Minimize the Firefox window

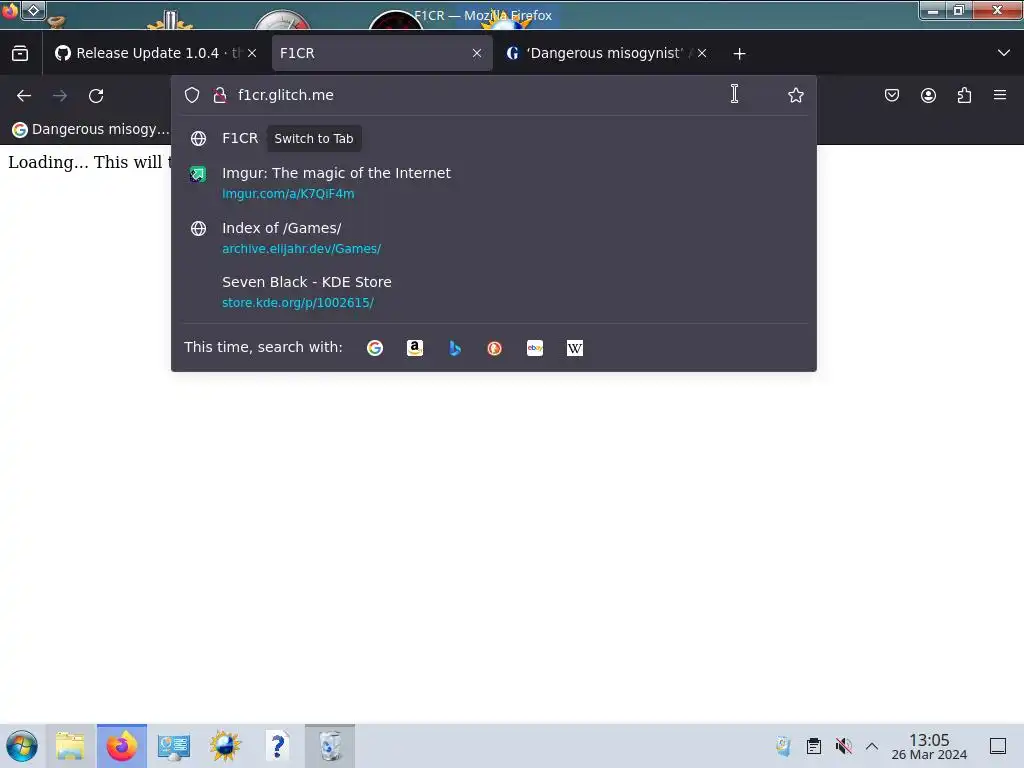[x=933, y=11]
